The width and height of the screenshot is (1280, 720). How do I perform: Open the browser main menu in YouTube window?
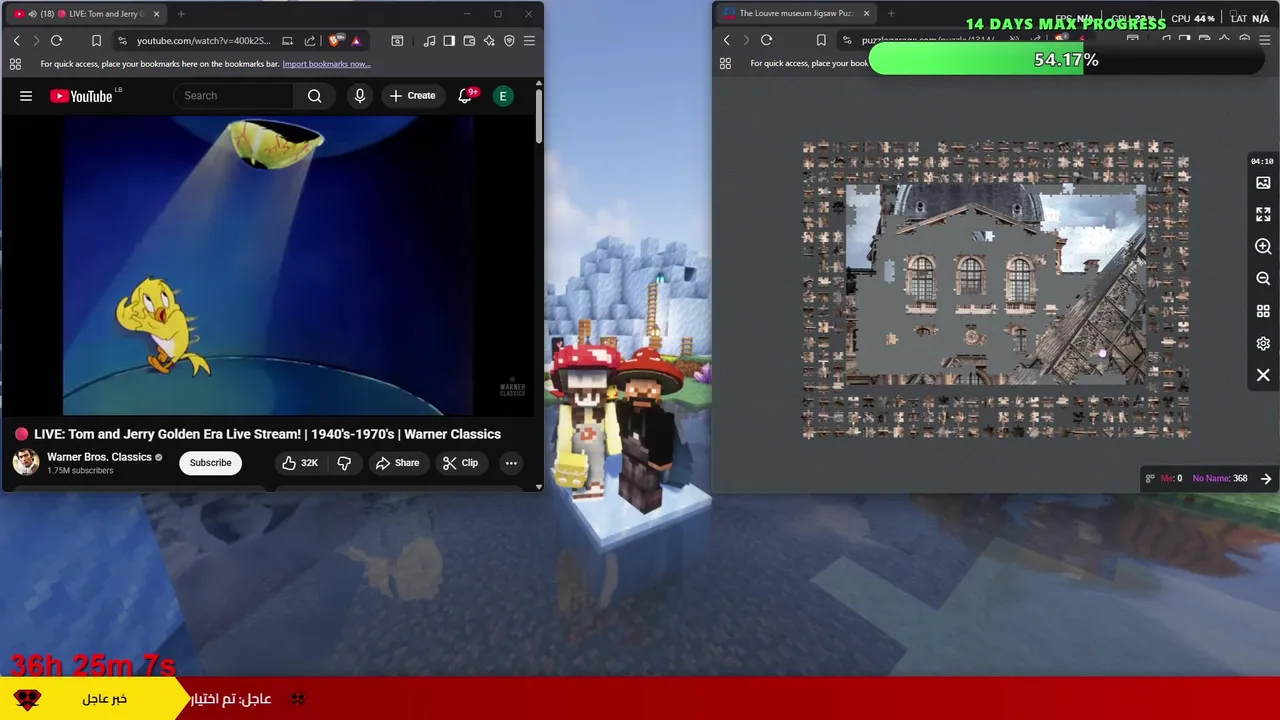tap(529, 41)
